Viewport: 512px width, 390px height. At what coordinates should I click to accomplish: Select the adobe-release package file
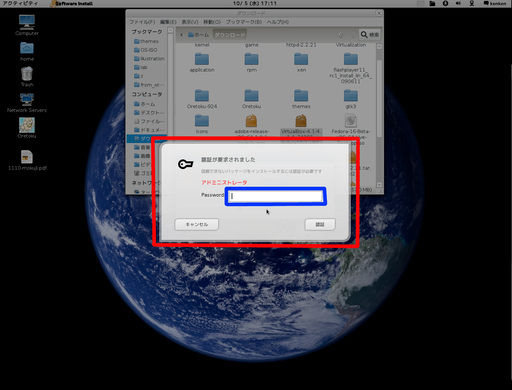252,124
